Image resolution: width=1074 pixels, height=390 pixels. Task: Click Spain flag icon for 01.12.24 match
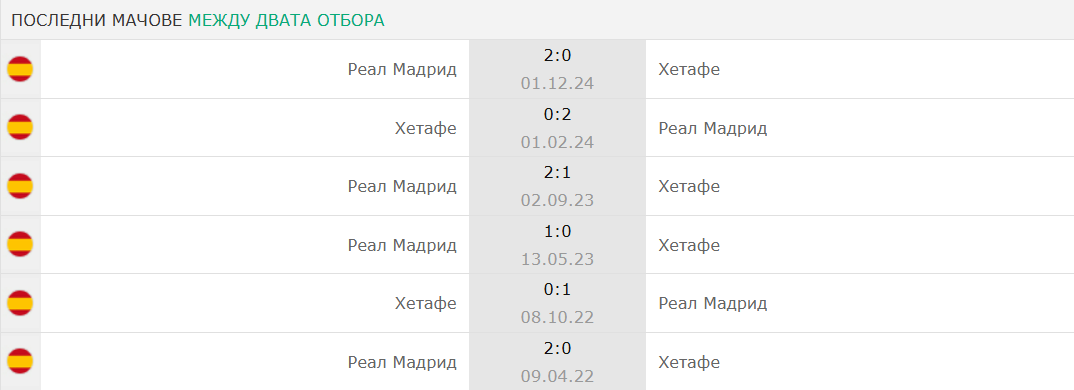click(20, 69)
